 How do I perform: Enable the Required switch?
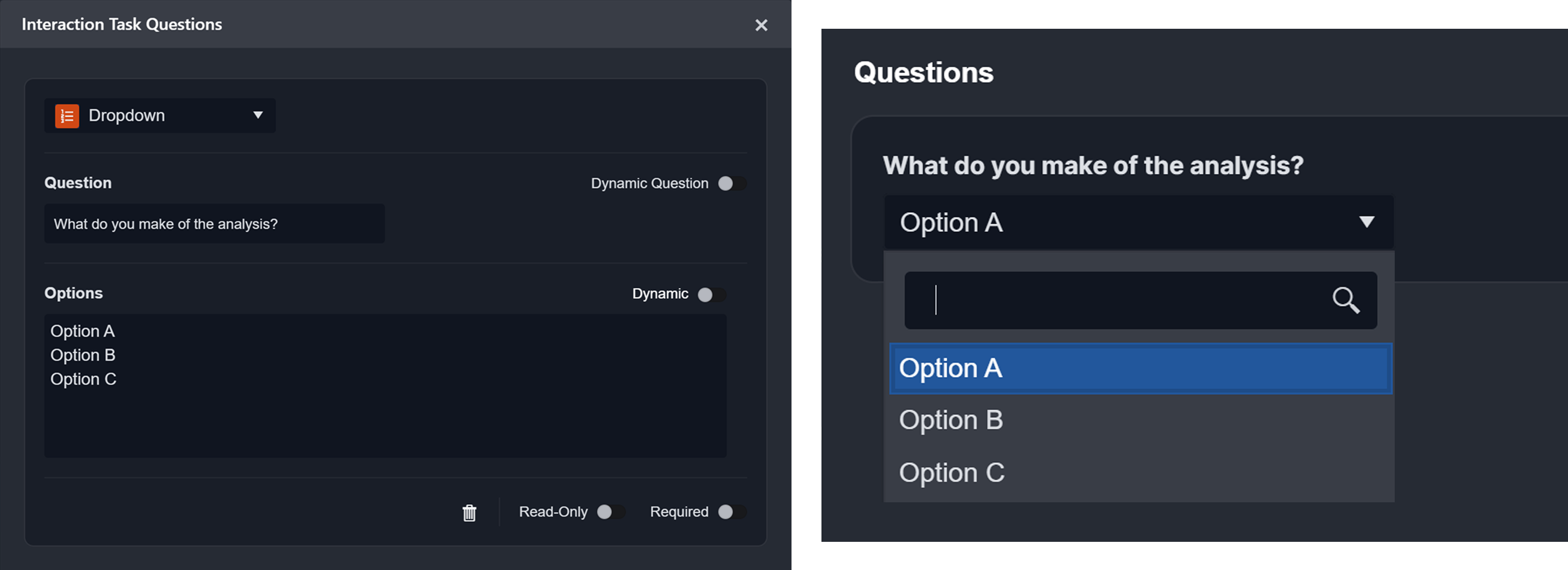click(x=731, y=512)
